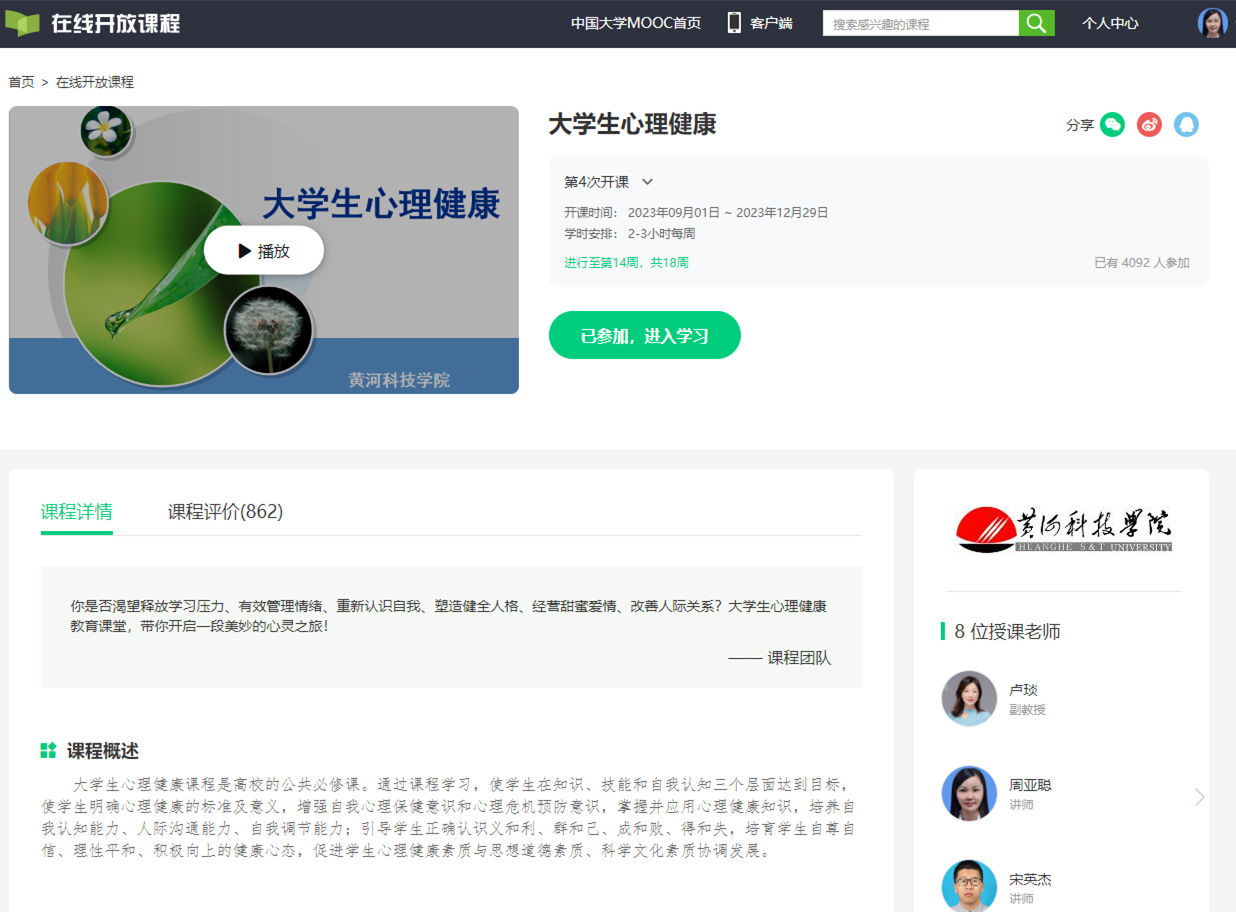Click the green search magnifier button

point(1036,23)
